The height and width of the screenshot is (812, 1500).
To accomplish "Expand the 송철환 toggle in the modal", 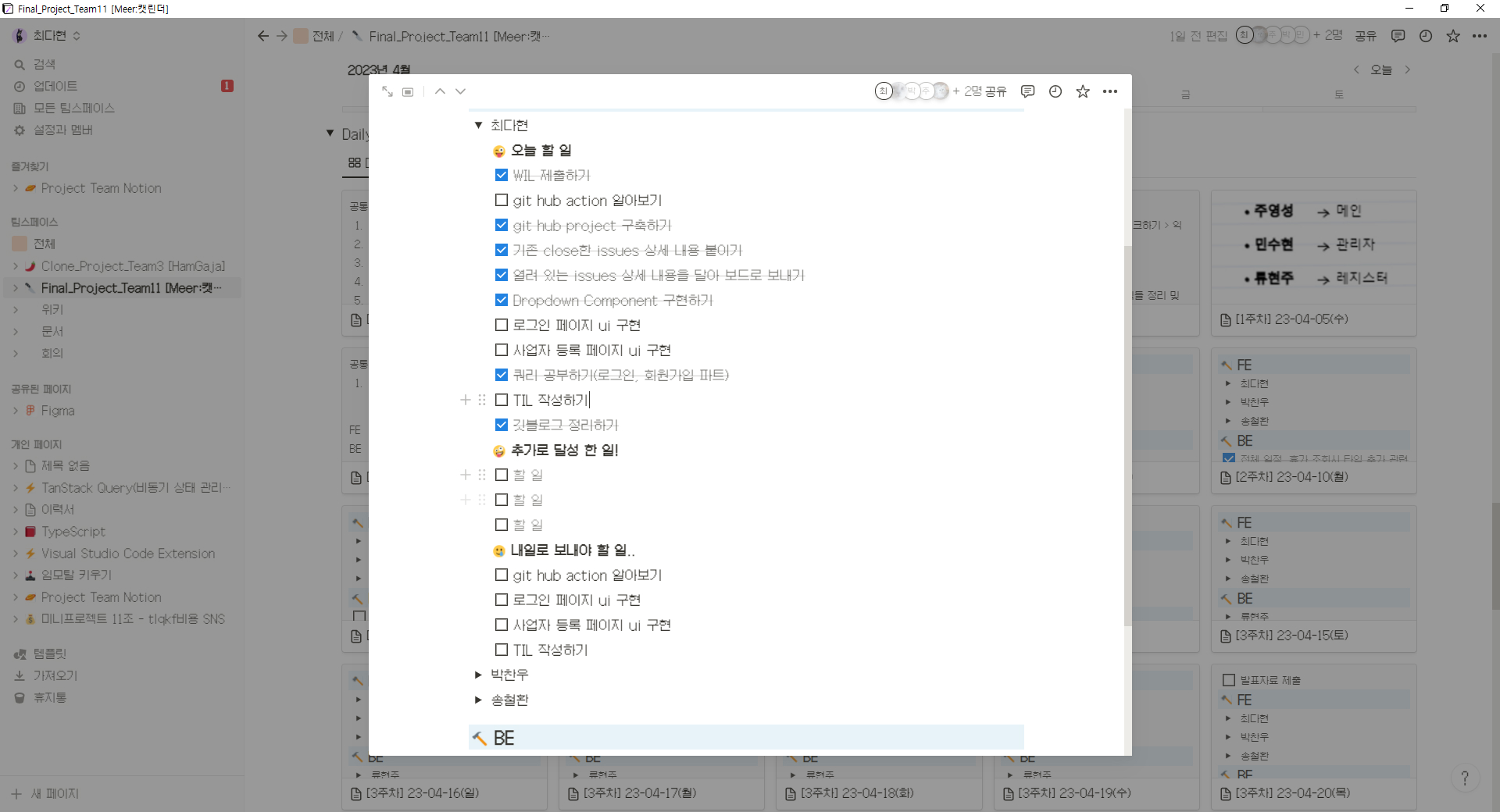I will 478,700.
